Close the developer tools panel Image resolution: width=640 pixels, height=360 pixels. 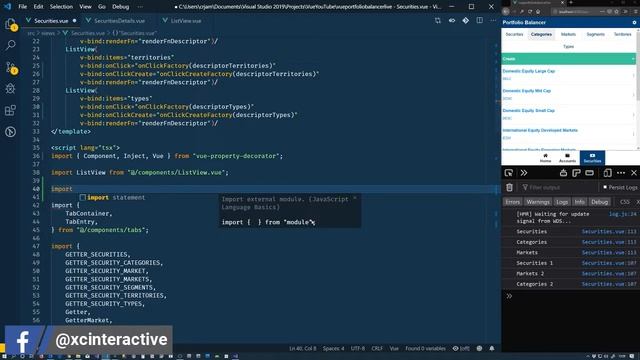click(634, 173)
